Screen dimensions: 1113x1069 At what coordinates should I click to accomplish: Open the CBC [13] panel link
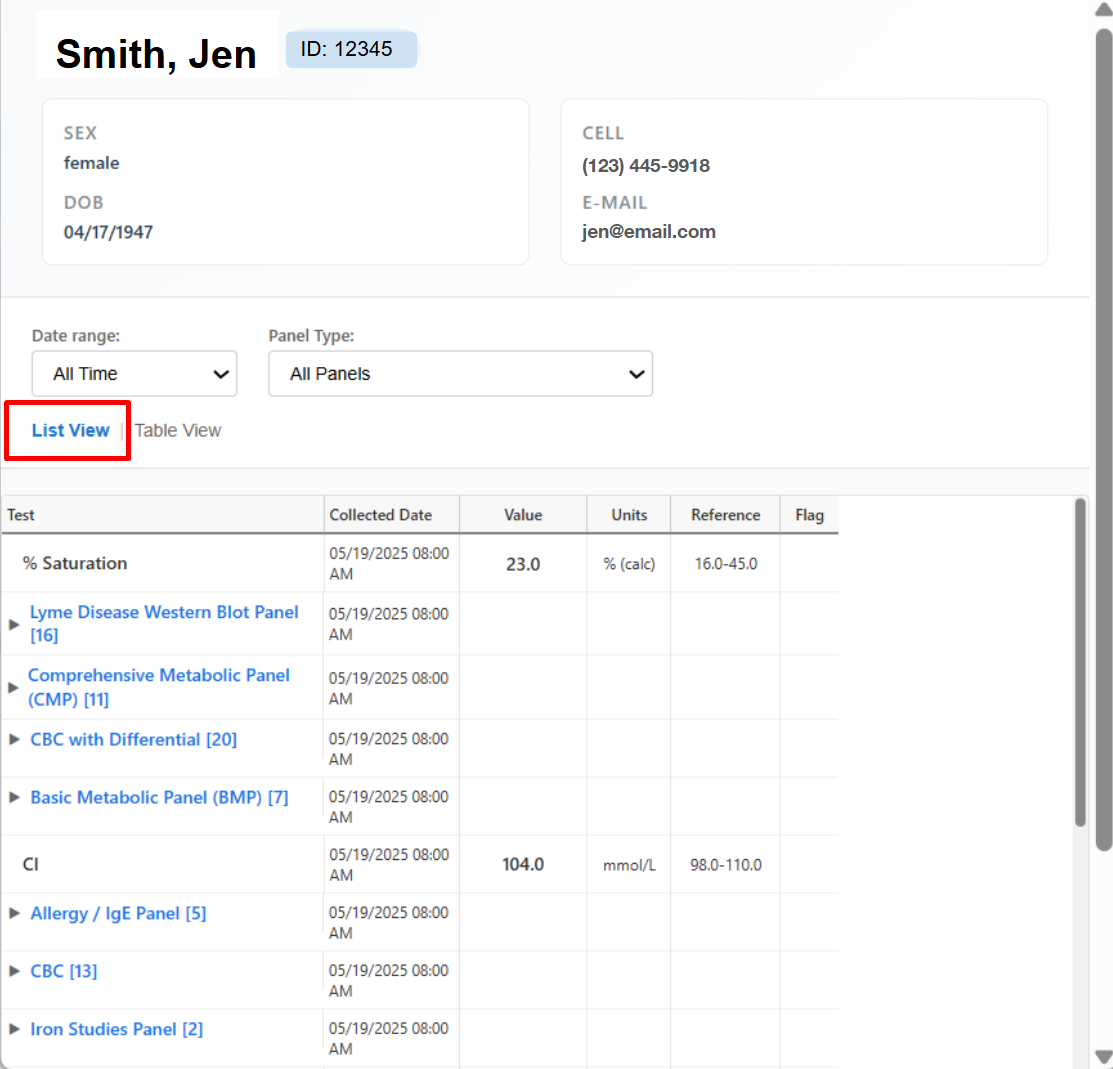(x=64, y=971)
